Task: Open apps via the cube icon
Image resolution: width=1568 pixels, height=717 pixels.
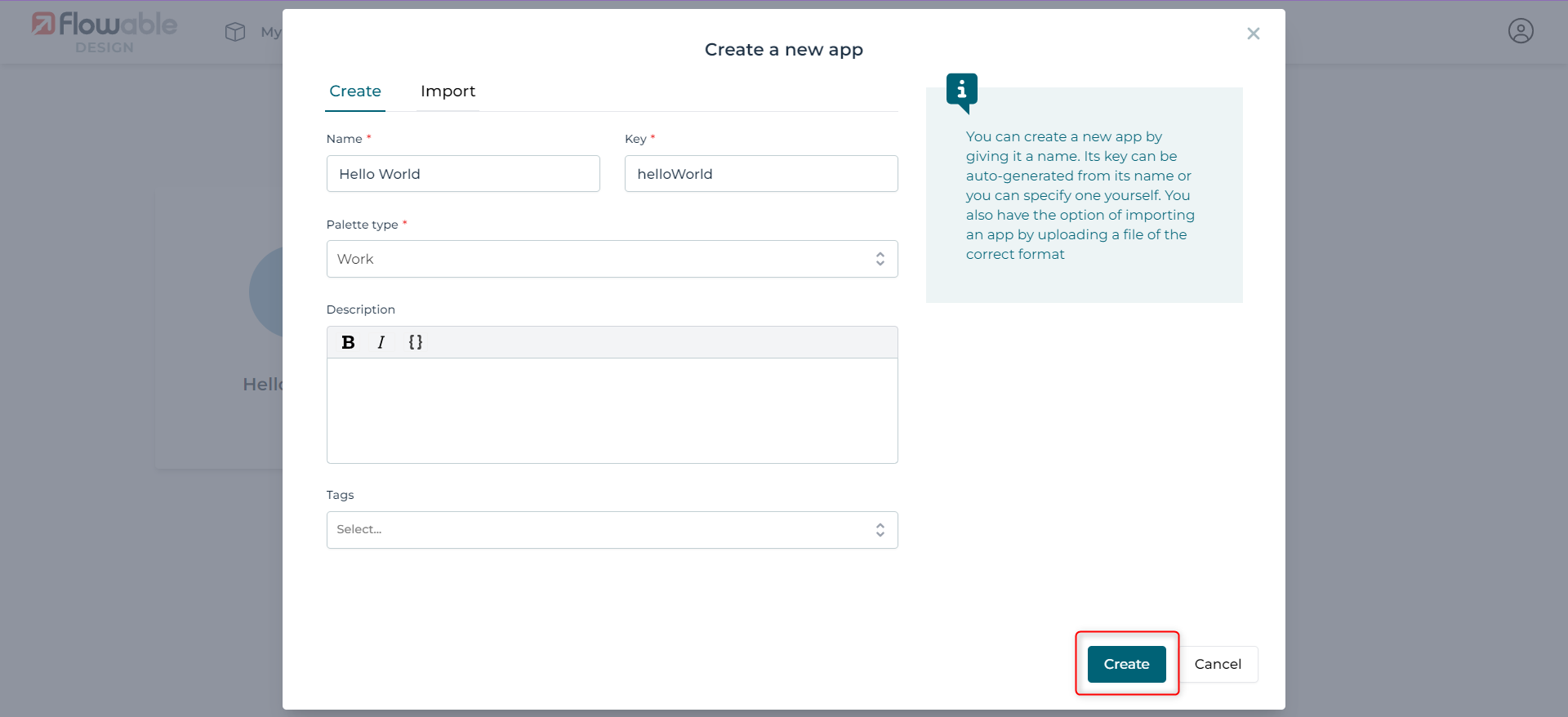Action: tap(235, 32)
